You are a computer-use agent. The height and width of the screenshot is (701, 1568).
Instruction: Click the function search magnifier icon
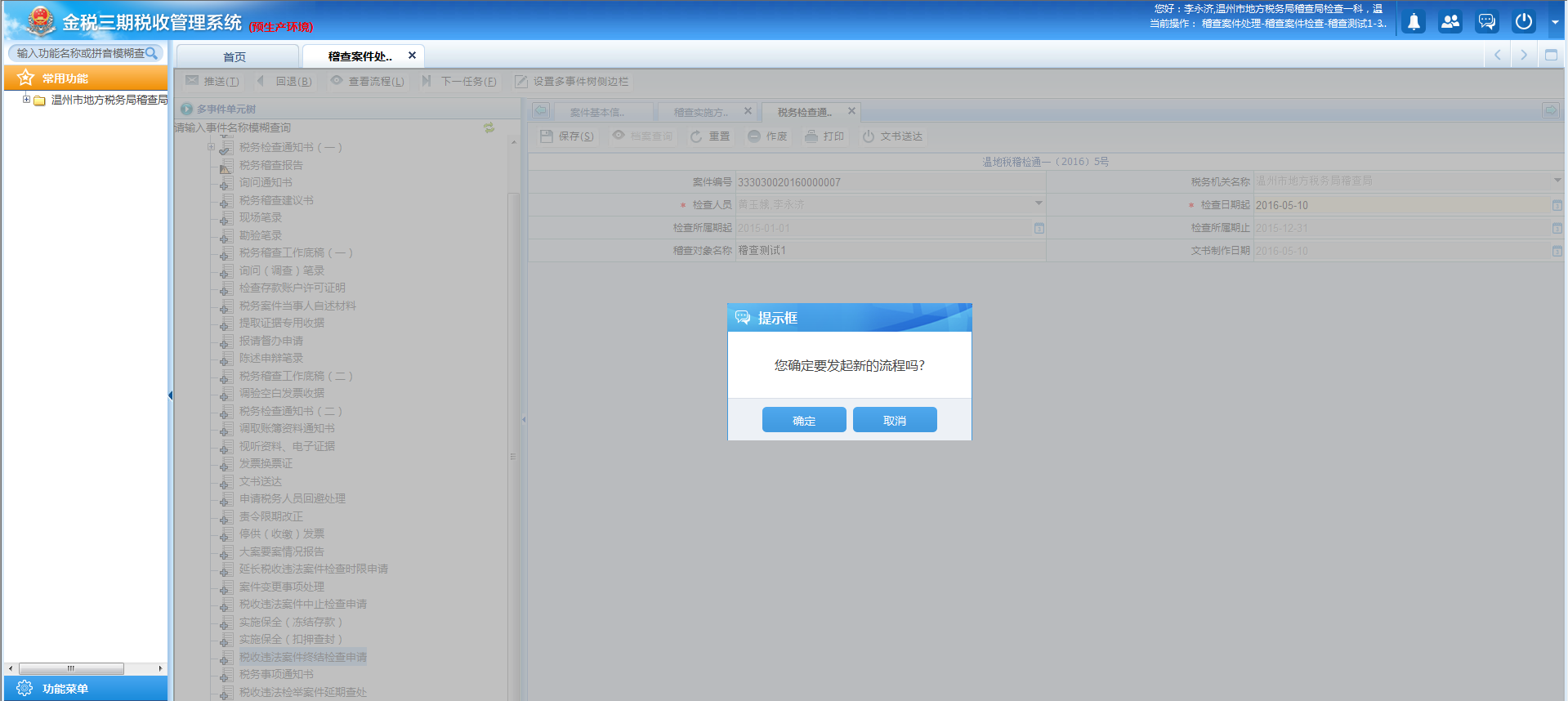(x=151, y=53)
